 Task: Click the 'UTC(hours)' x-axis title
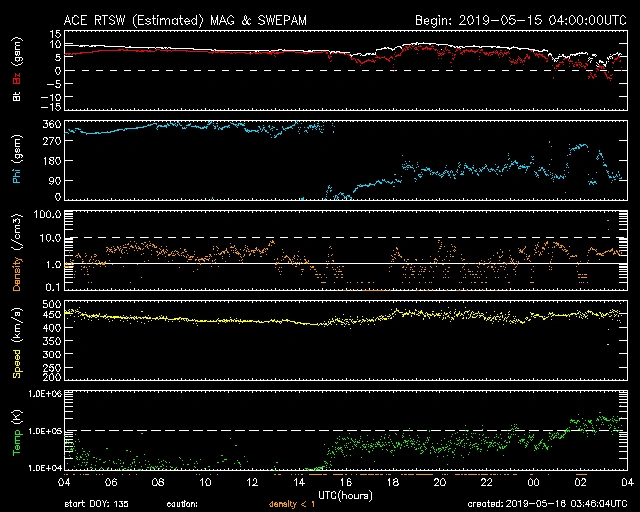coord(345,496)
